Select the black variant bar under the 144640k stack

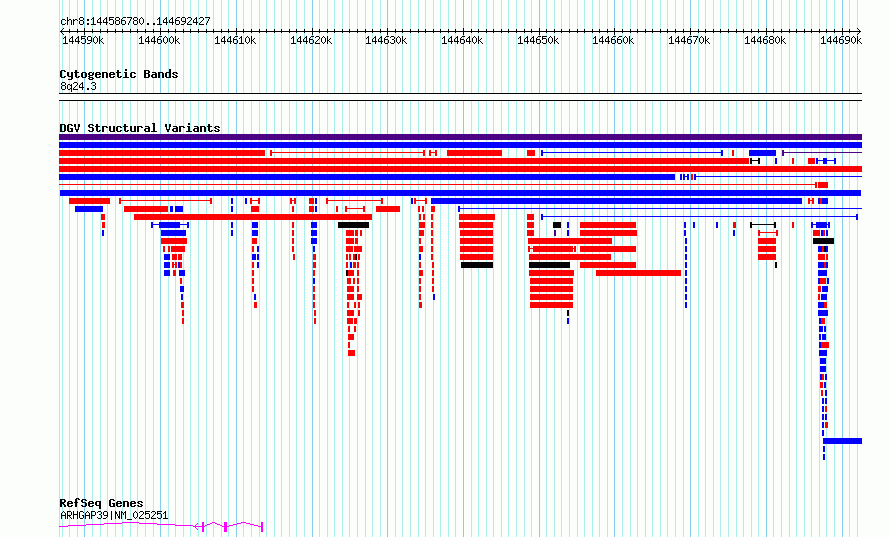[x=477, y=265]
